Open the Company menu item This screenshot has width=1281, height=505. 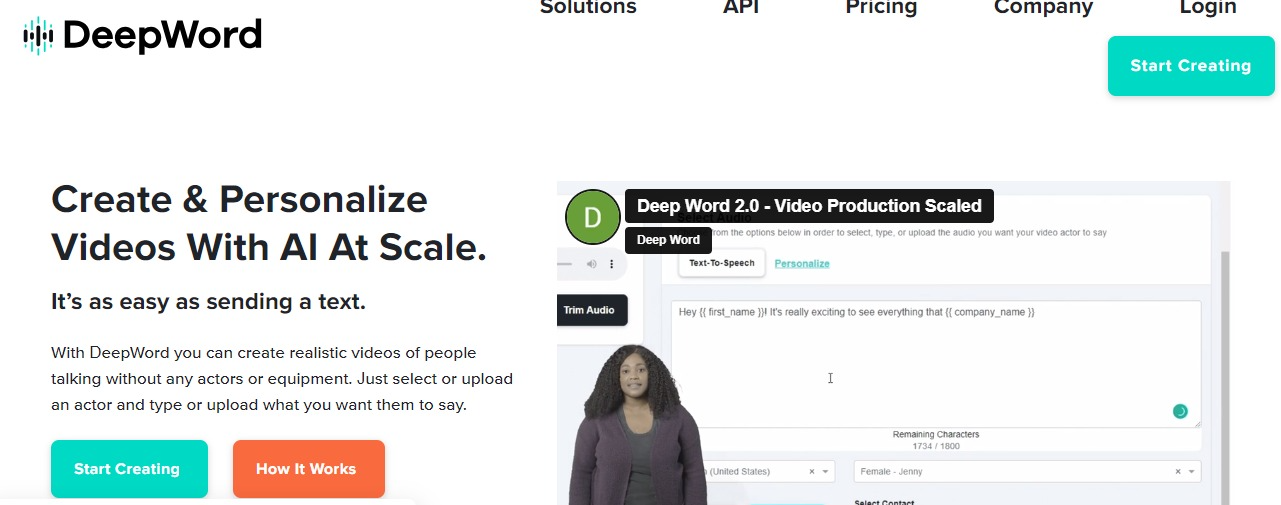pos(1043,8)
